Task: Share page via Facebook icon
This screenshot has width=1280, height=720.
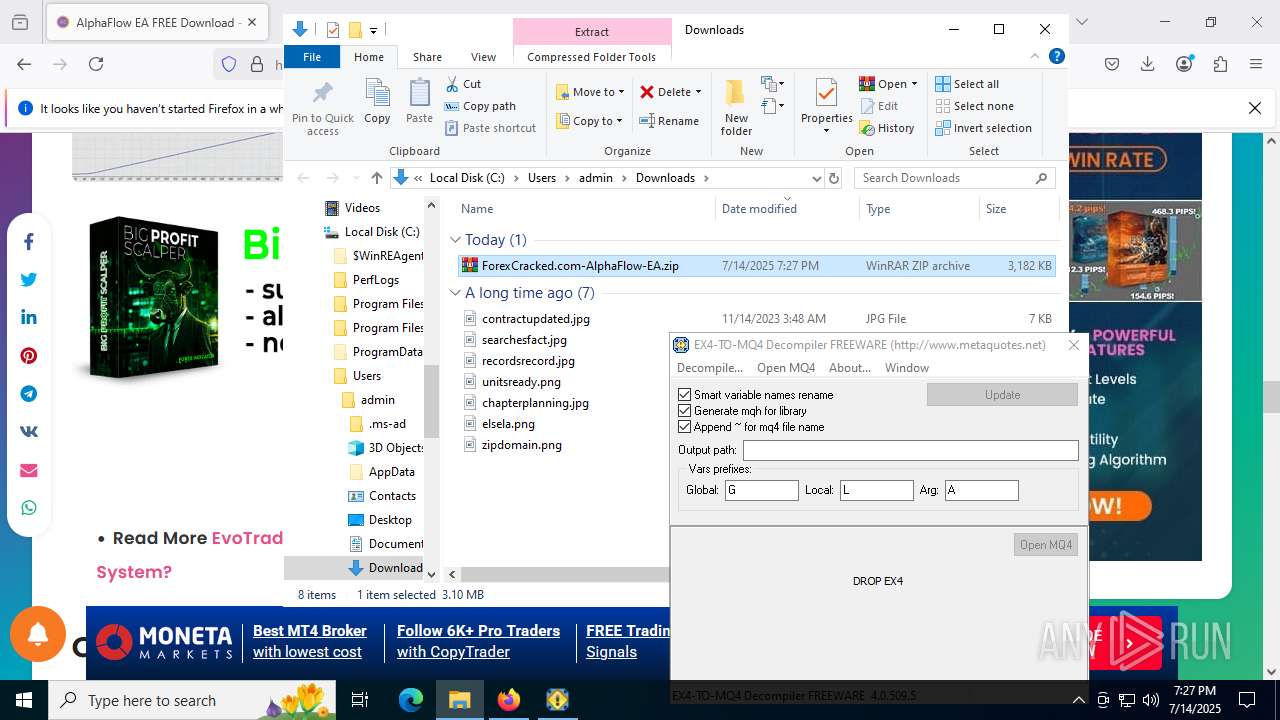Action: point(29,242)
